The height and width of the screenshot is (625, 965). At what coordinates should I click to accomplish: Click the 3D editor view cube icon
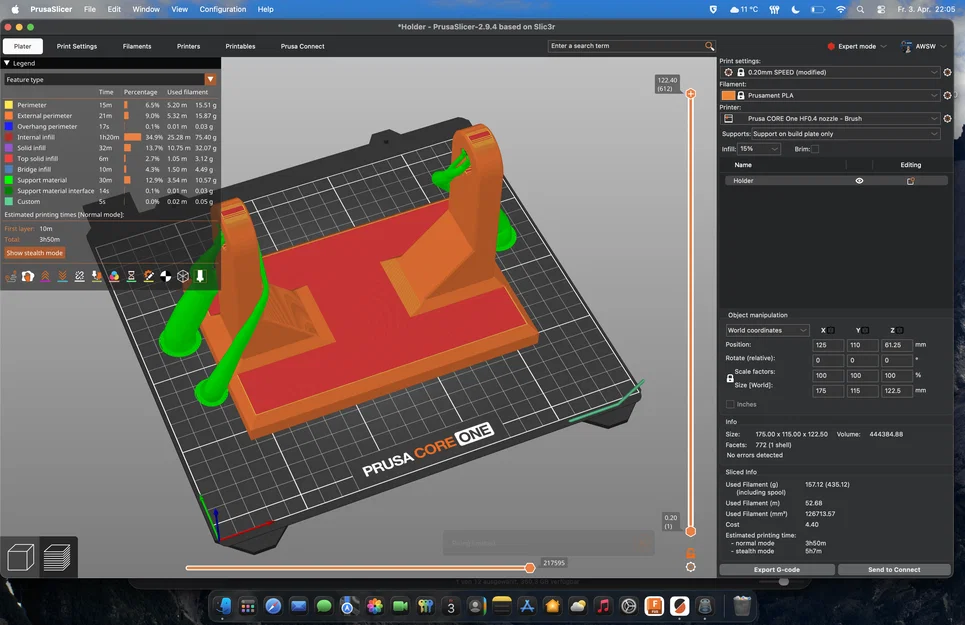(x=22, y=557)
